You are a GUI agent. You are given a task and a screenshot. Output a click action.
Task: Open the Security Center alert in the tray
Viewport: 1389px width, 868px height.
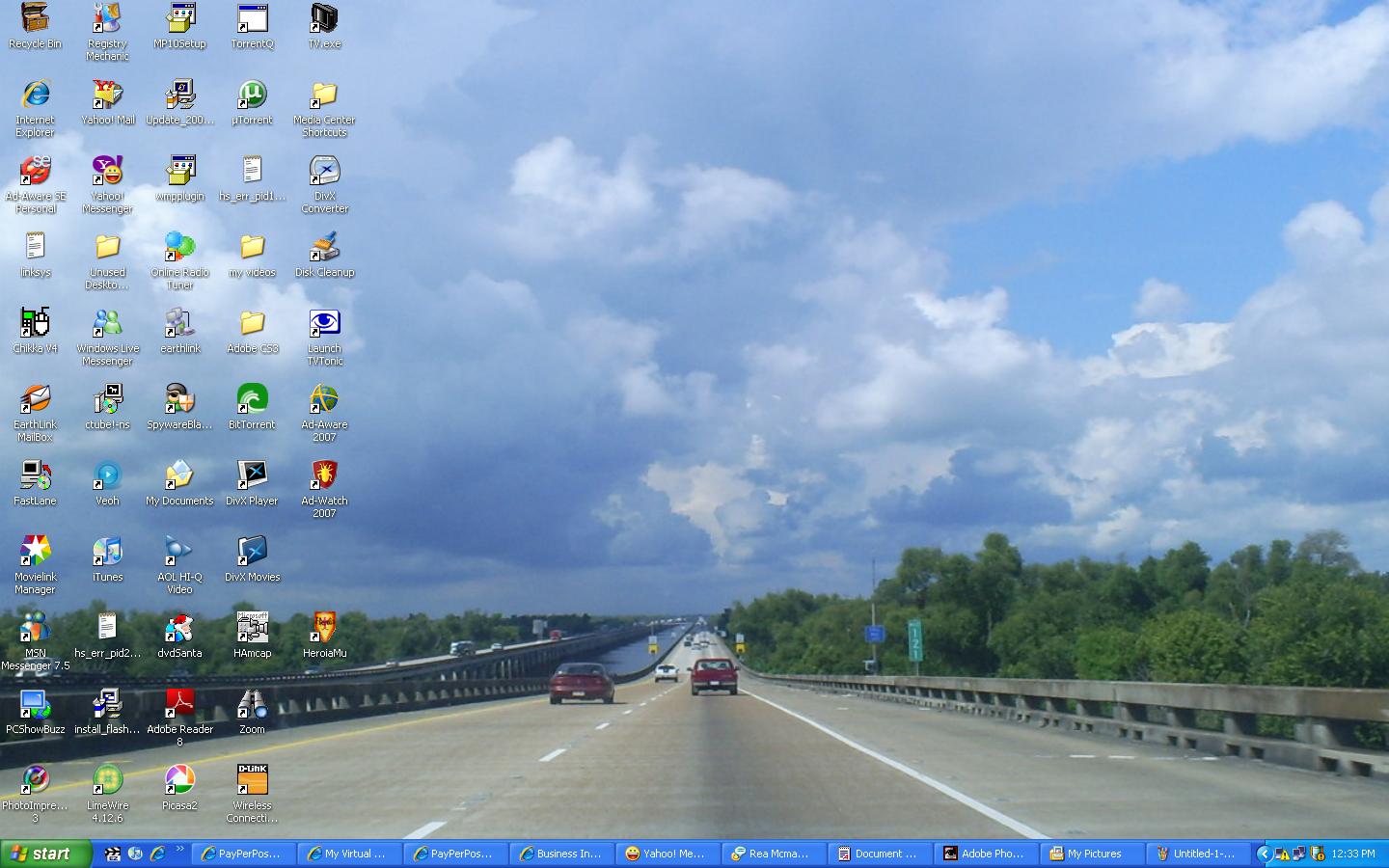[x=1318, y=854]
